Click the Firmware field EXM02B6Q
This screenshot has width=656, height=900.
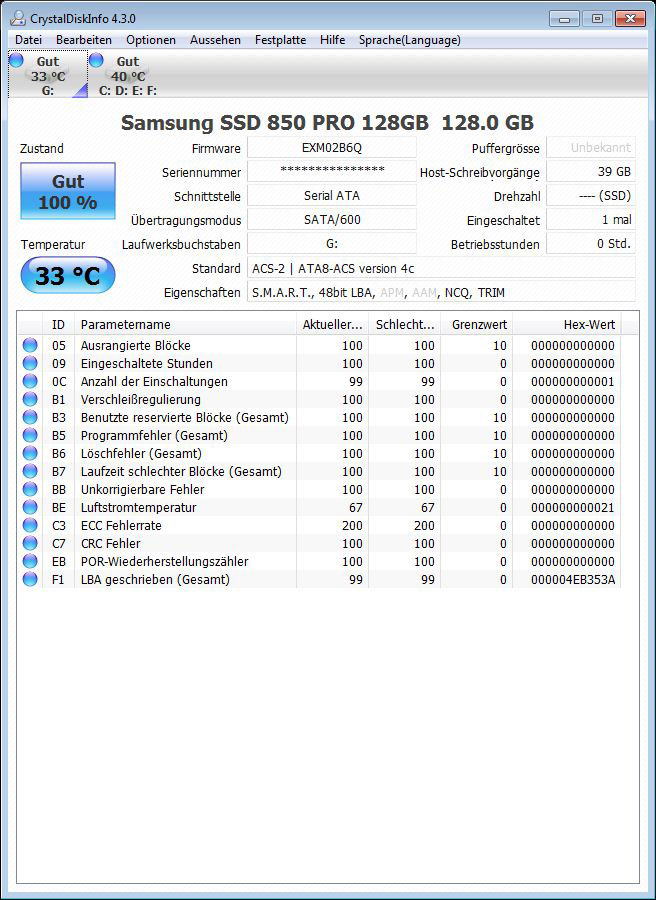point(332,148)
